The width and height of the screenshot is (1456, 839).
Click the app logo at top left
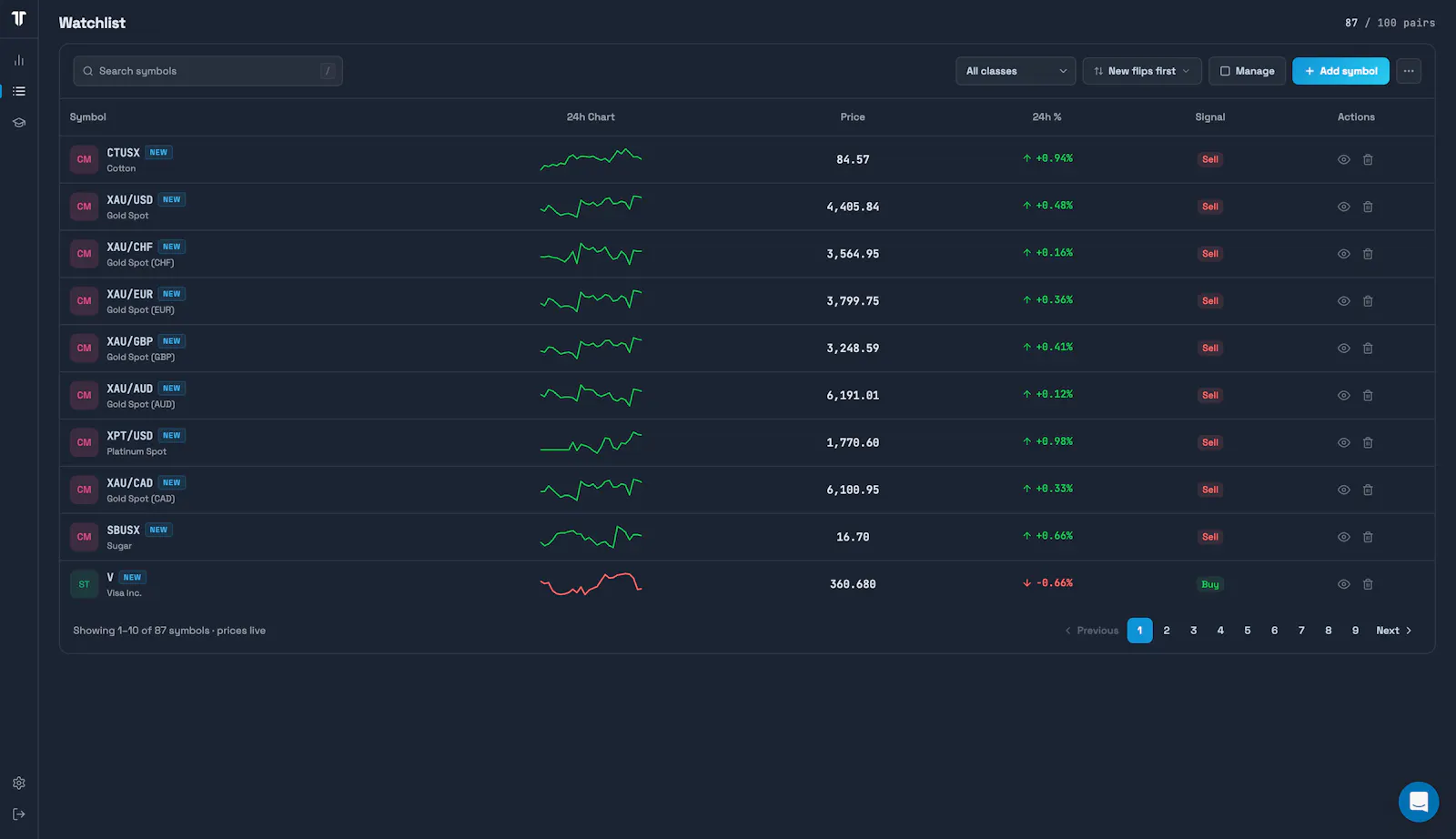coord(19,18)
